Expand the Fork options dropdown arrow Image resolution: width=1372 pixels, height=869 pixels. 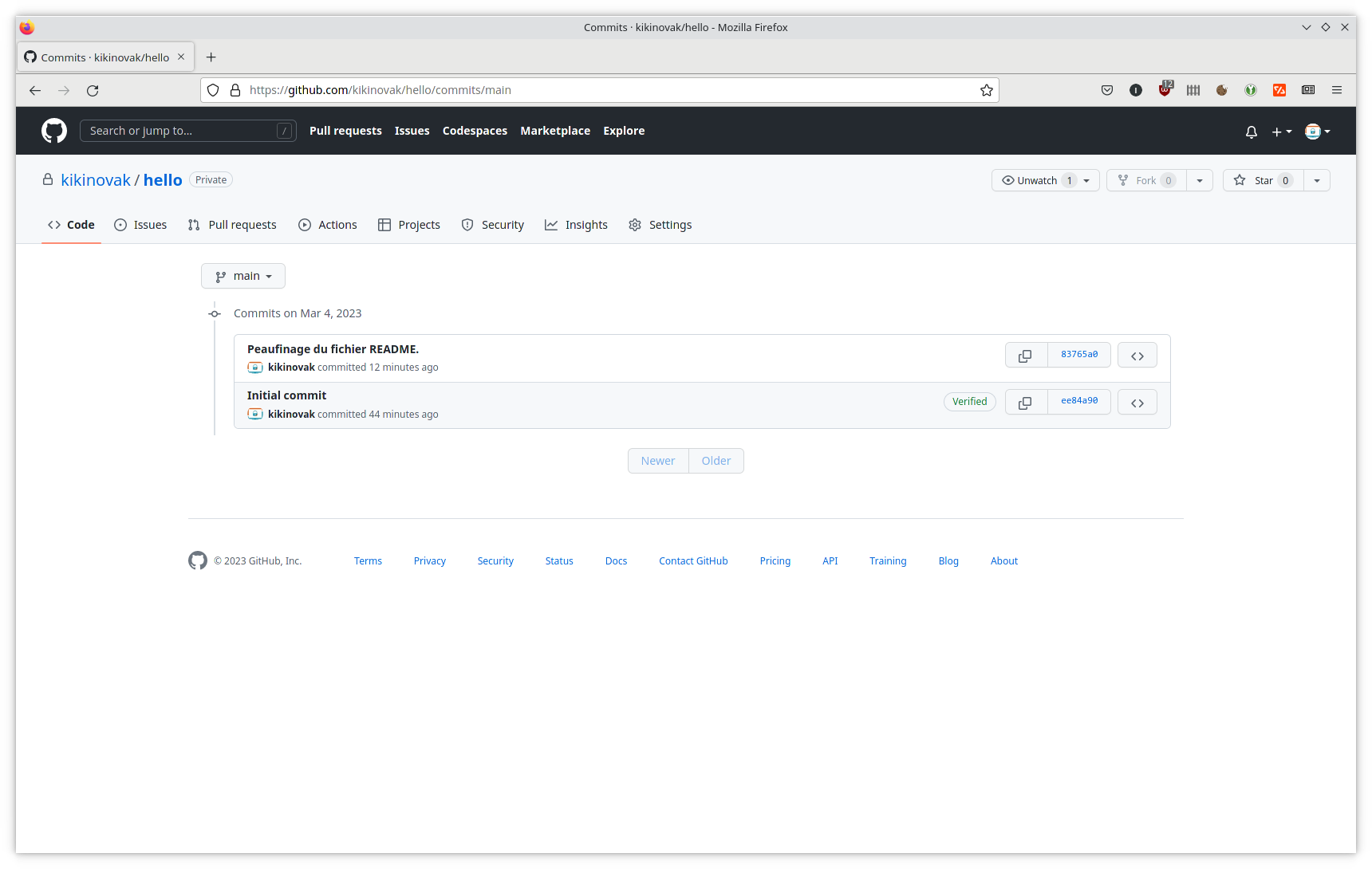pyautogui.click(x=1200, y=180)
